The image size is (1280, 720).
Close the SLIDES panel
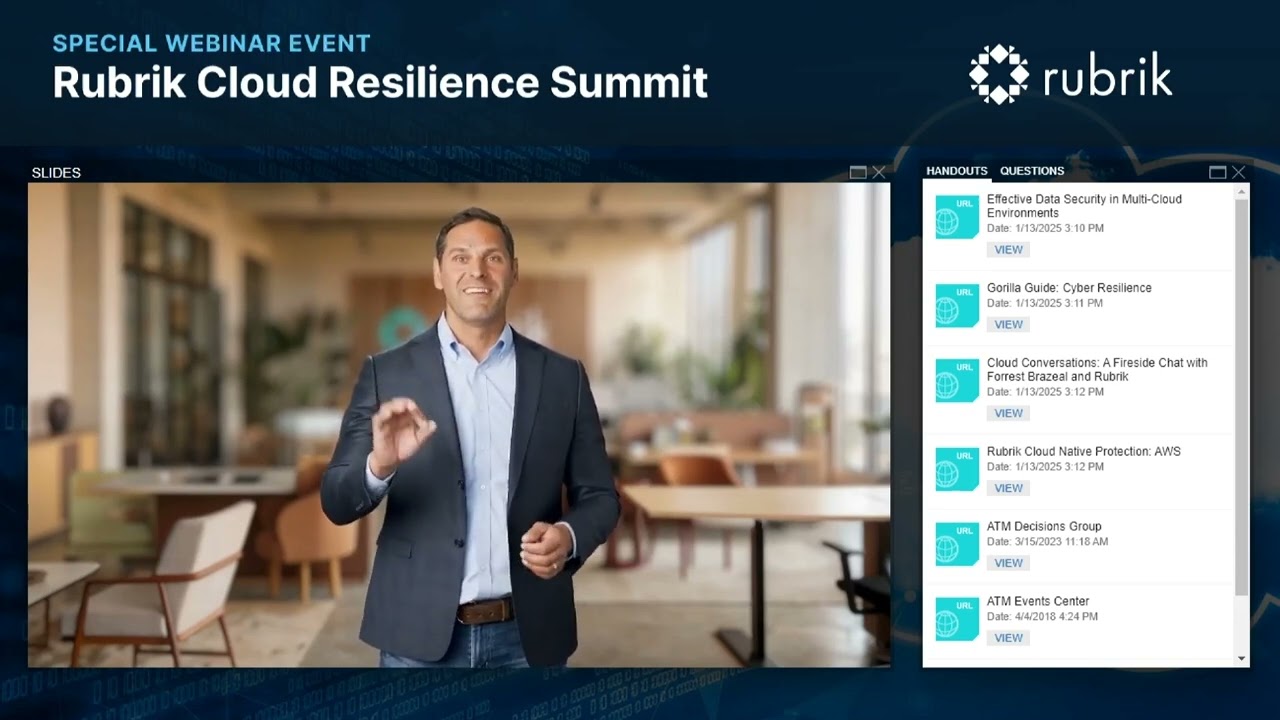tap(879, 172)
